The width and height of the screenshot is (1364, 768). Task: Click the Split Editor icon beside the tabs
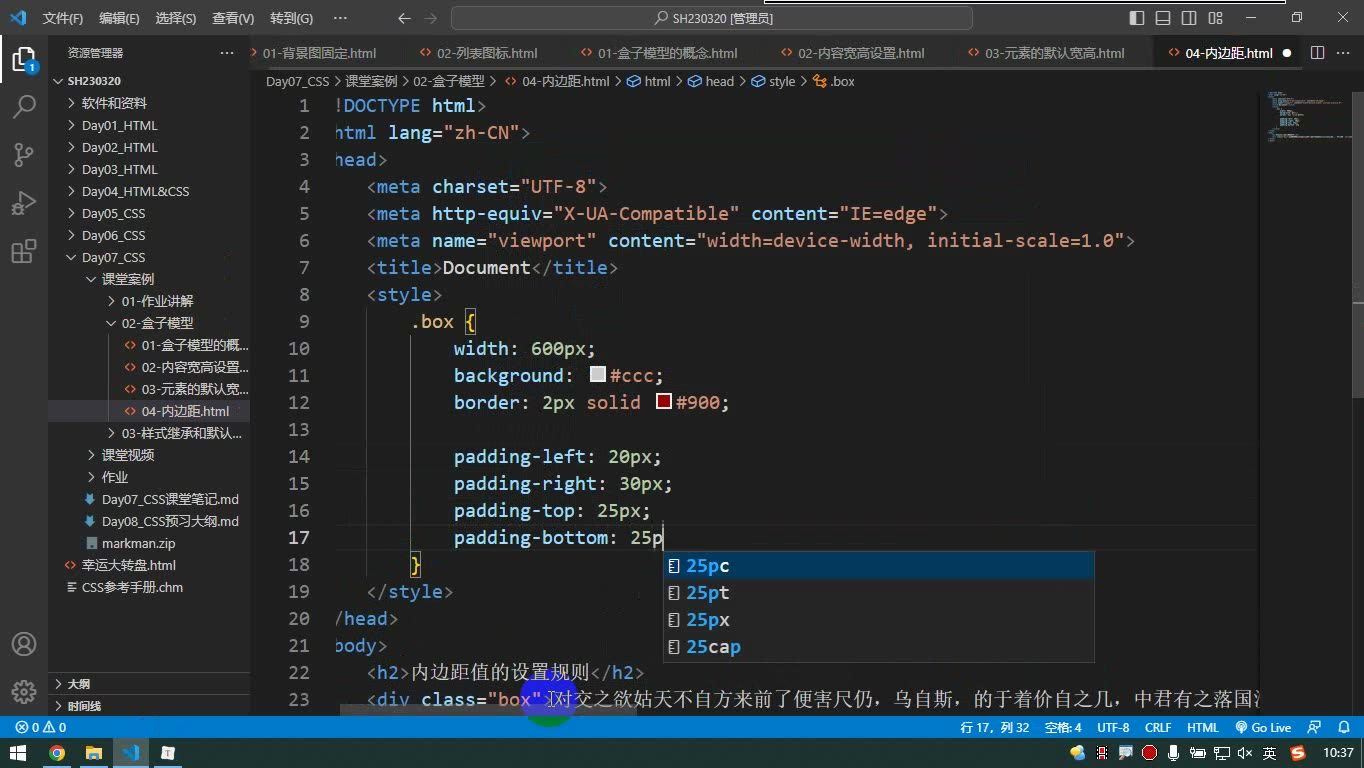[x=1317, y=53]
